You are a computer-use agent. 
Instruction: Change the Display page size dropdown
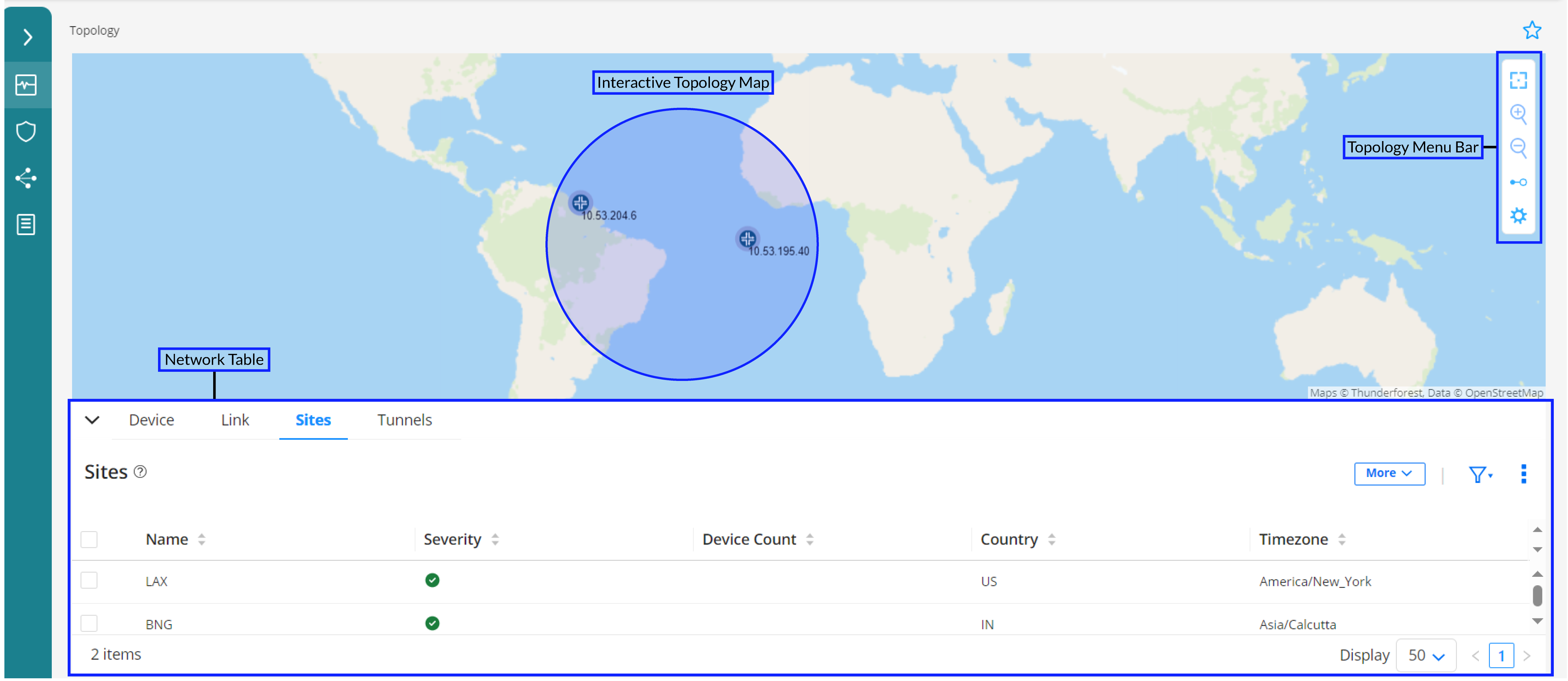click(1426, 655)
